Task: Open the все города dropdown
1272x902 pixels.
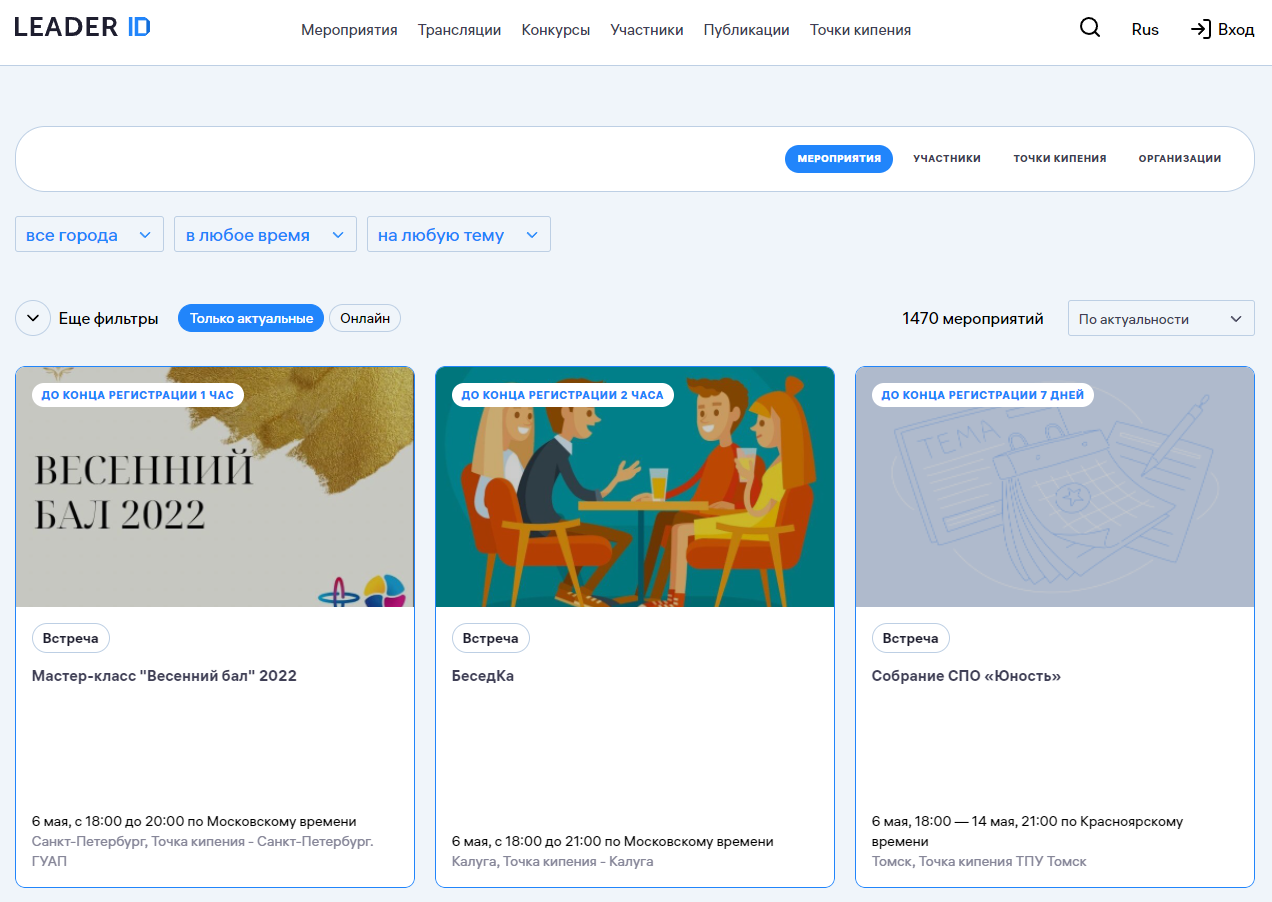Action: click(89, 235)
